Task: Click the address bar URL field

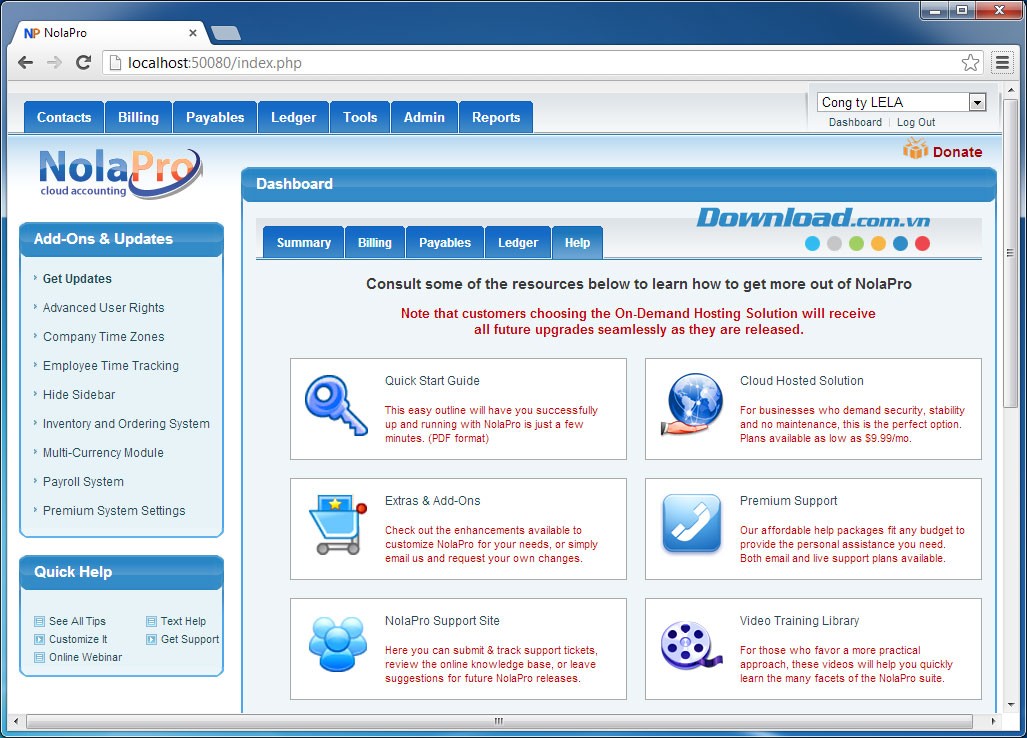Action: pyautogui.click(x=530, y=63)
